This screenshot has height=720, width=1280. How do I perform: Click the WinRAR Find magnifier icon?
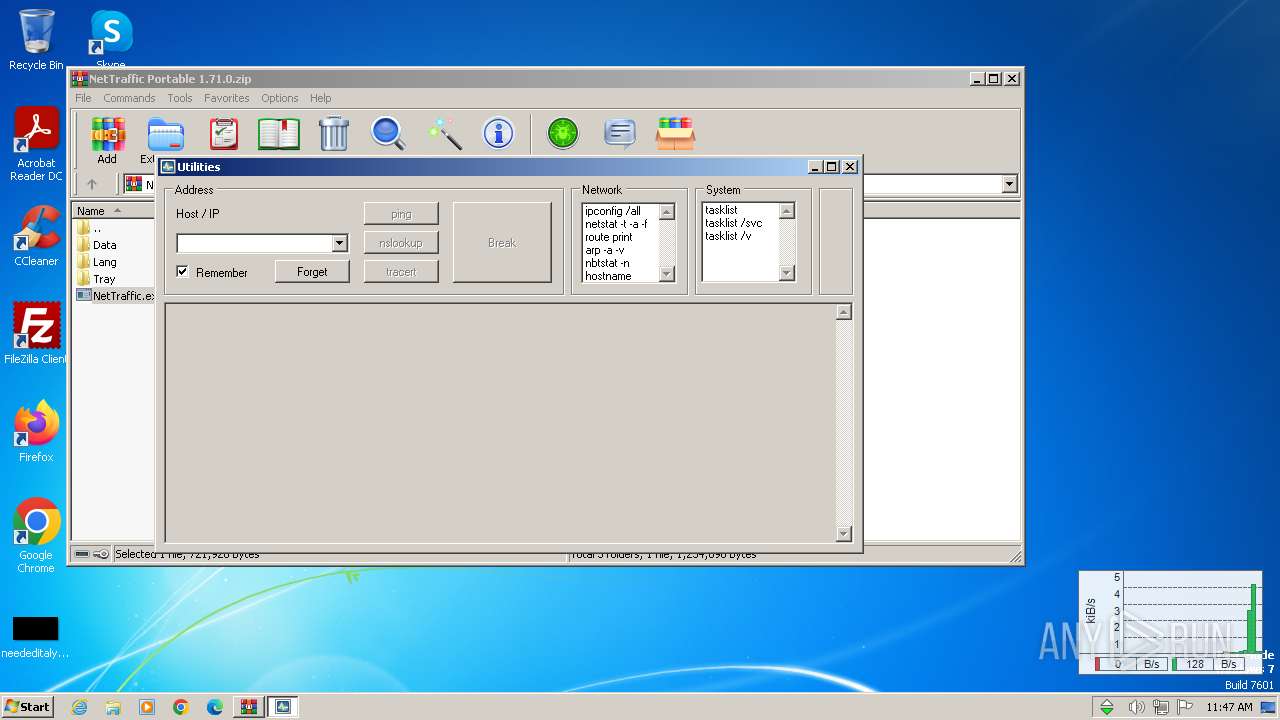(x=388, y=133)
